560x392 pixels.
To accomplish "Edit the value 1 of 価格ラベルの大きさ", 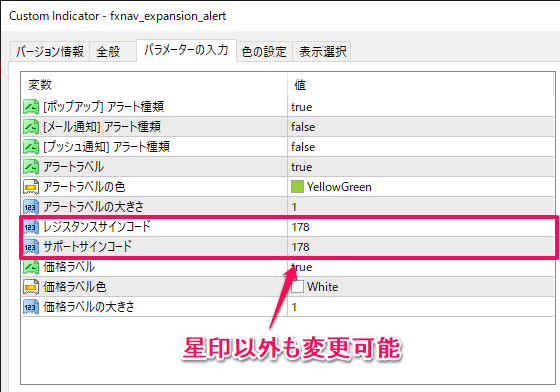I will [x=294, y=307].
